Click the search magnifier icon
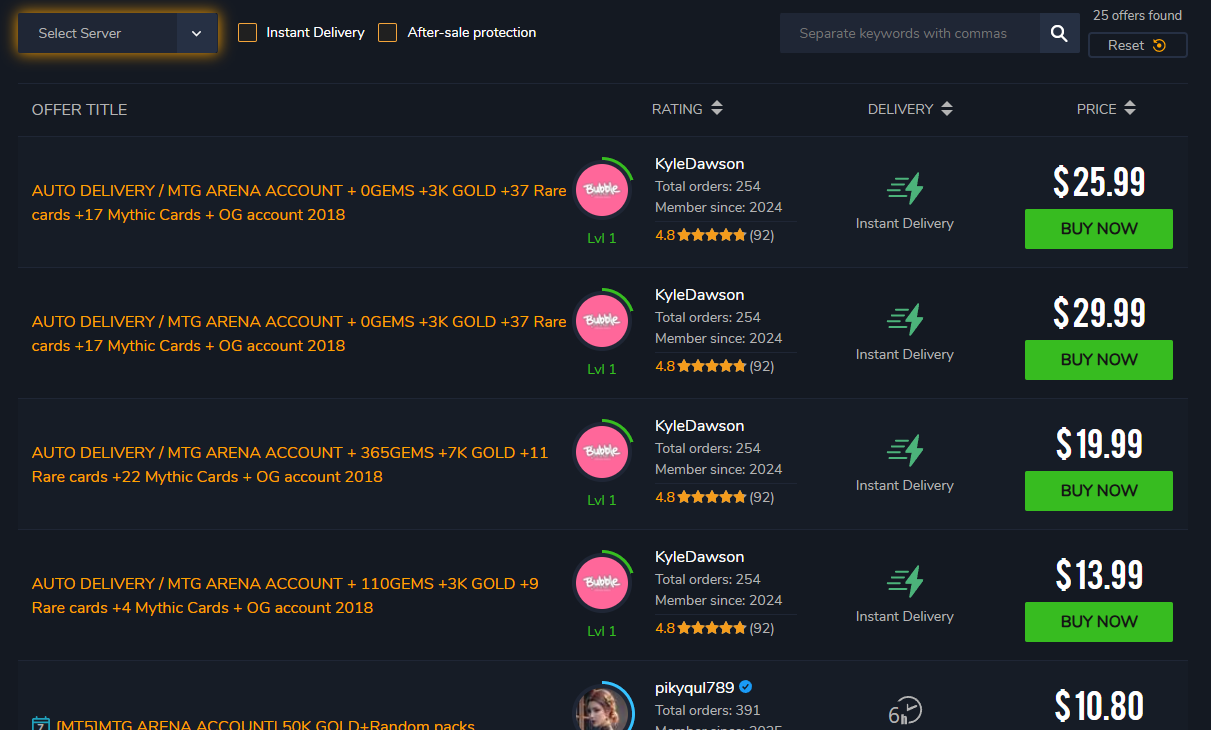 point(1059,33)
